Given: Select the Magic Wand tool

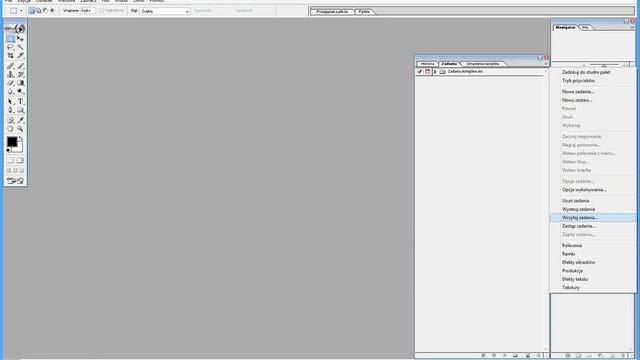Looking at the screenshot, I should coord(20,47).
